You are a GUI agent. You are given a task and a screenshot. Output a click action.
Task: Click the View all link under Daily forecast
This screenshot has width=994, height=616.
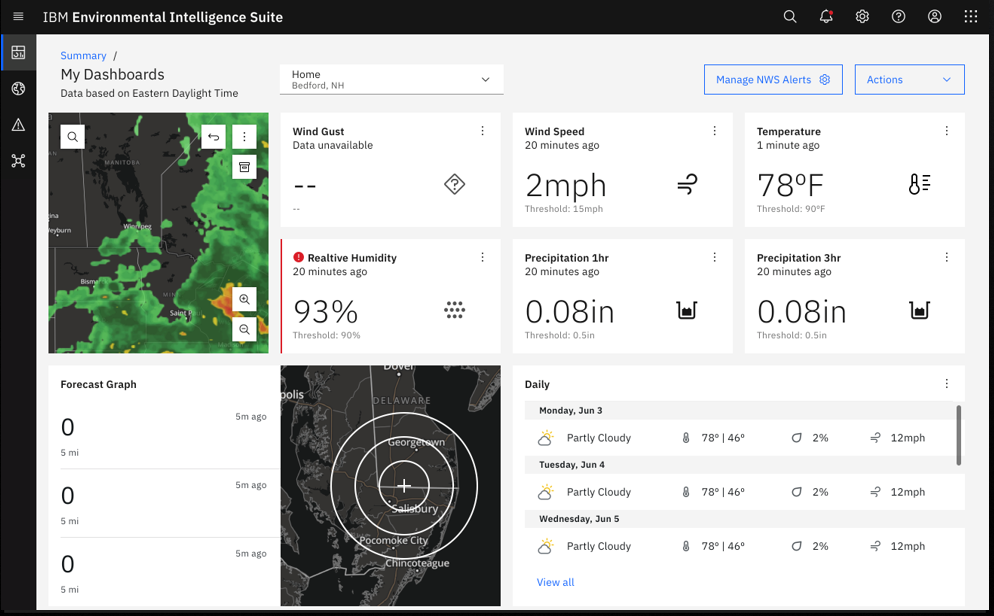tap(555, 581)
